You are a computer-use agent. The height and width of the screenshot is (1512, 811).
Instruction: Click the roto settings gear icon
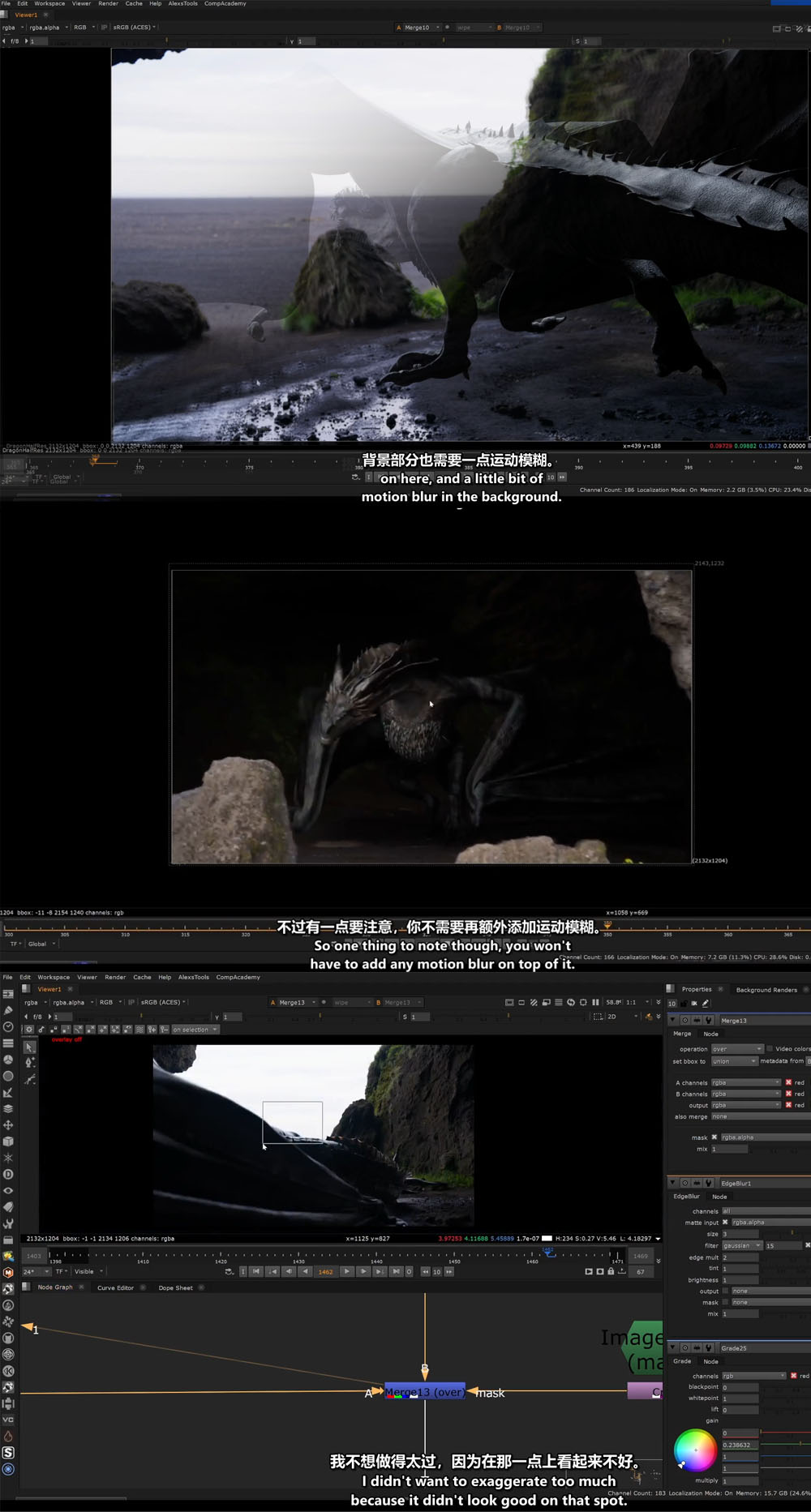point(29,1030)
